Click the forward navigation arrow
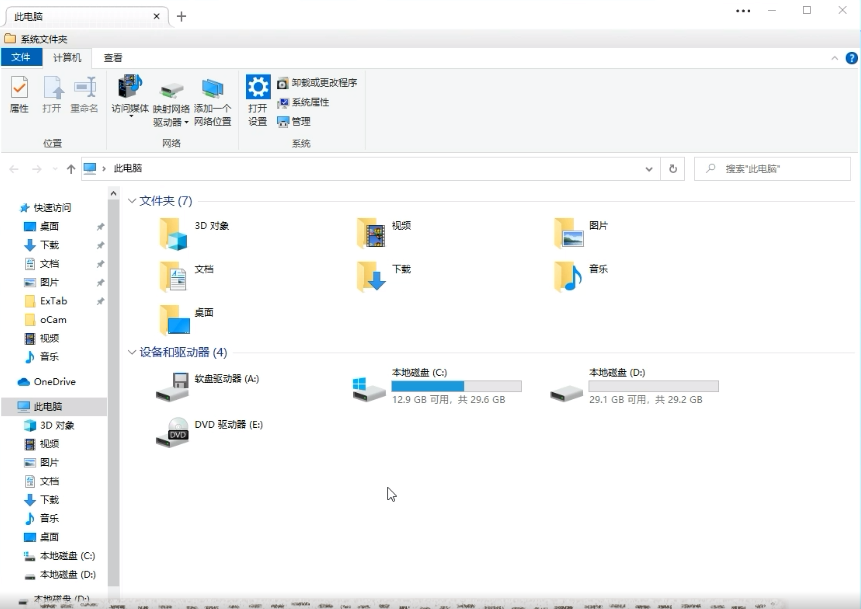 37,169
